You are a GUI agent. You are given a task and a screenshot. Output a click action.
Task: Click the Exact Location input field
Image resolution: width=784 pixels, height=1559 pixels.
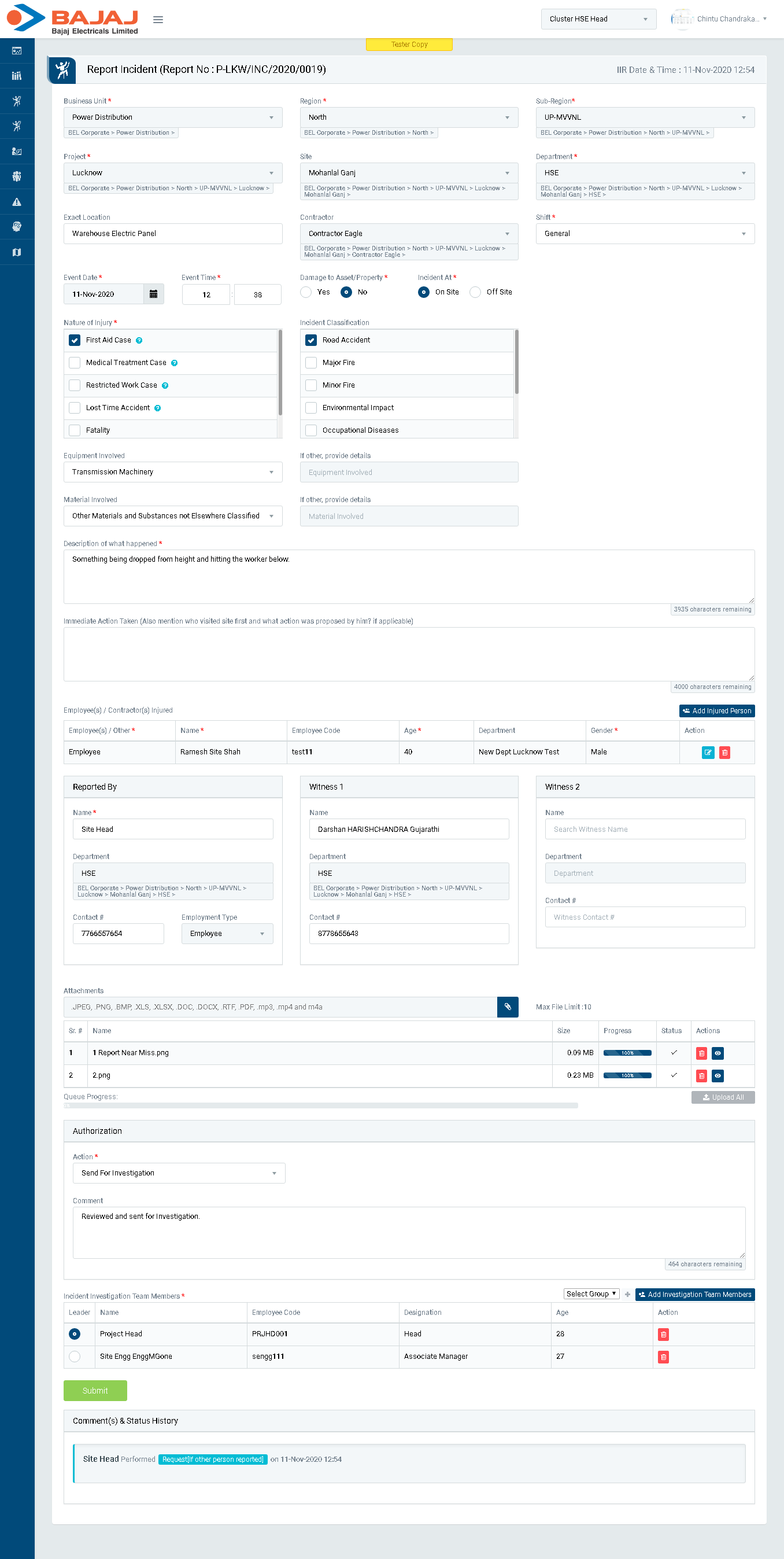tap(172, 234)
